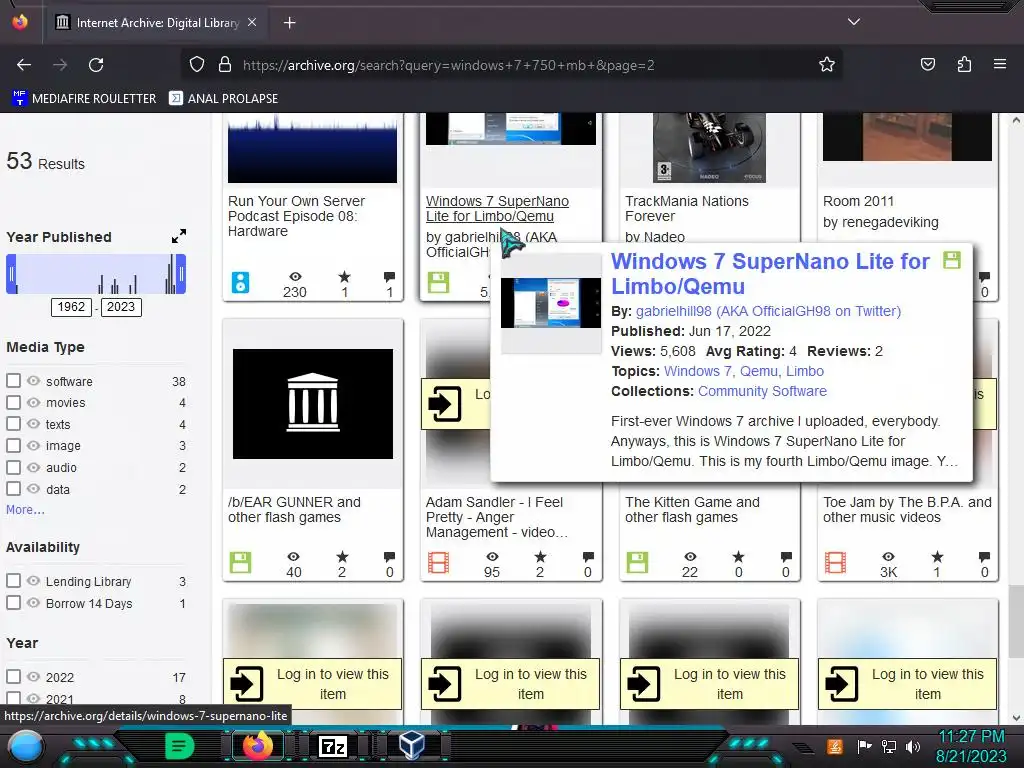
Task: Open the TrackMania Nations Forever title
Action: tap(686, 208)
